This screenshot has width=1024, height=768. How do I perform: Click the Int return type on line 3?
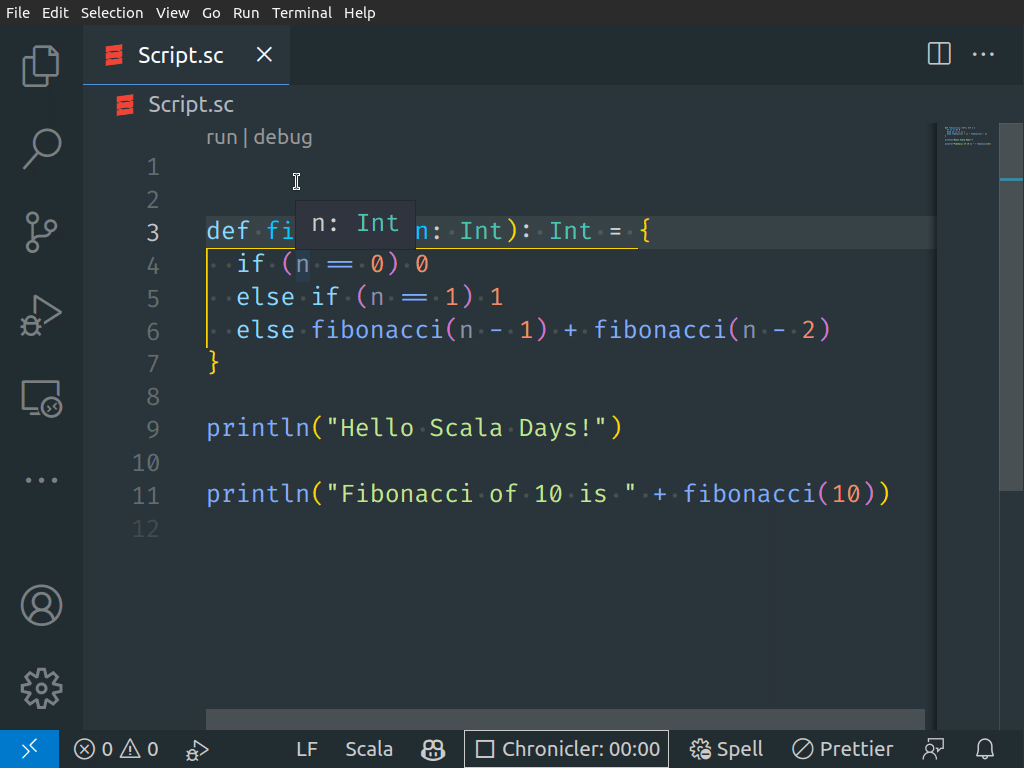(x=570, y=231)
